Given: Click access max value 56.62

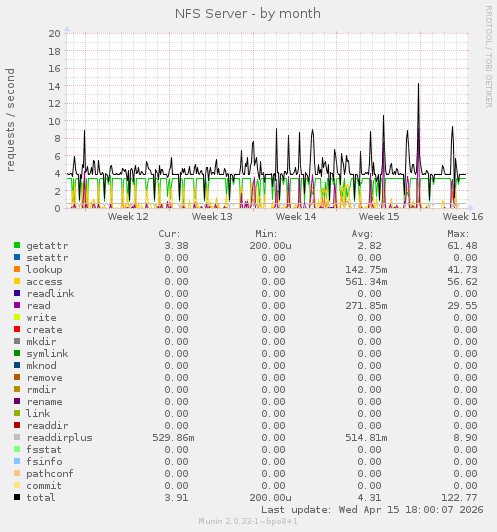Looking at the screenshot, I should pos(462,282).
